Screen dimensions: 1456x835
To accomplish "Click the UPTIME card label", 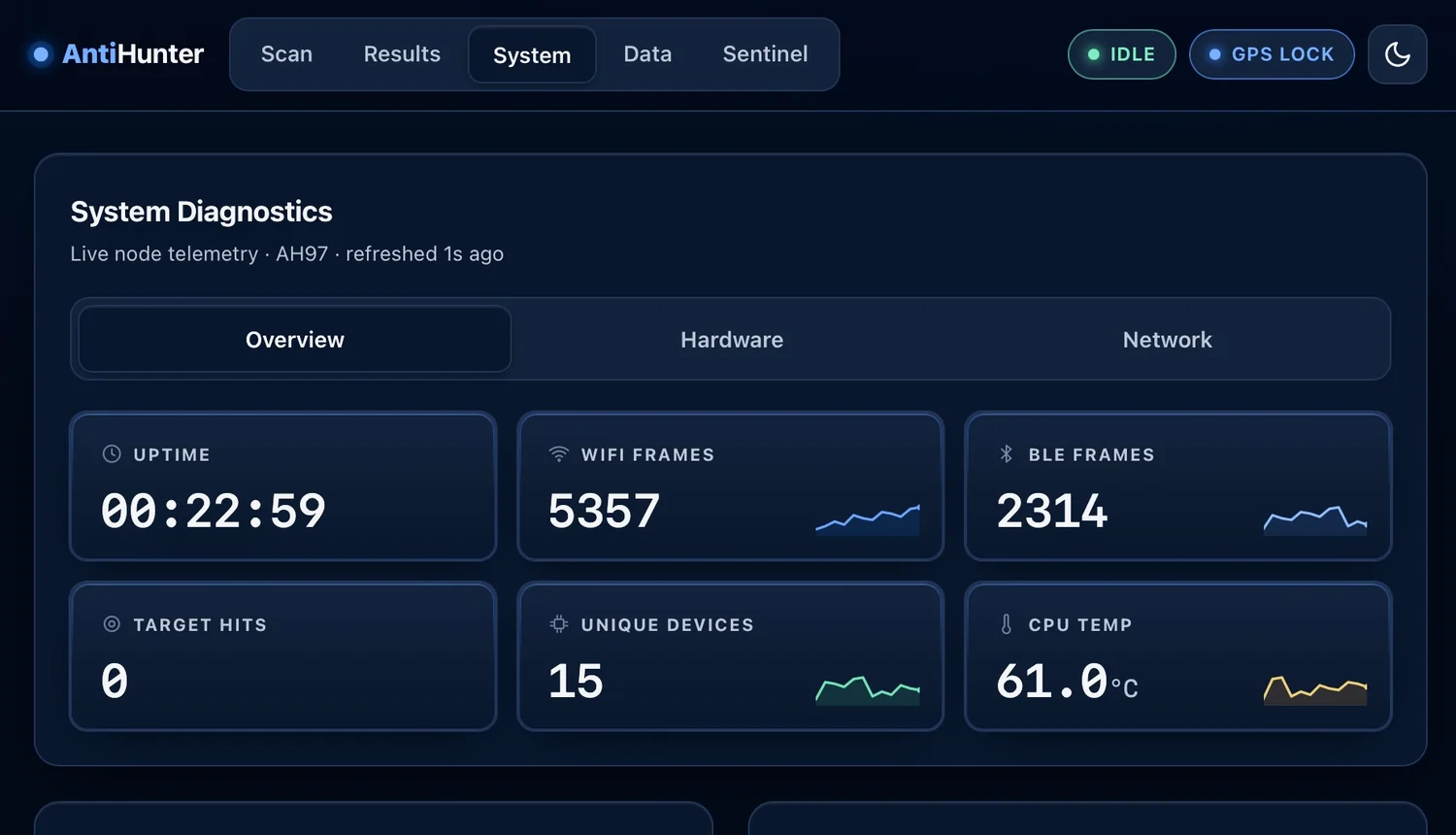I will [172, 454].
